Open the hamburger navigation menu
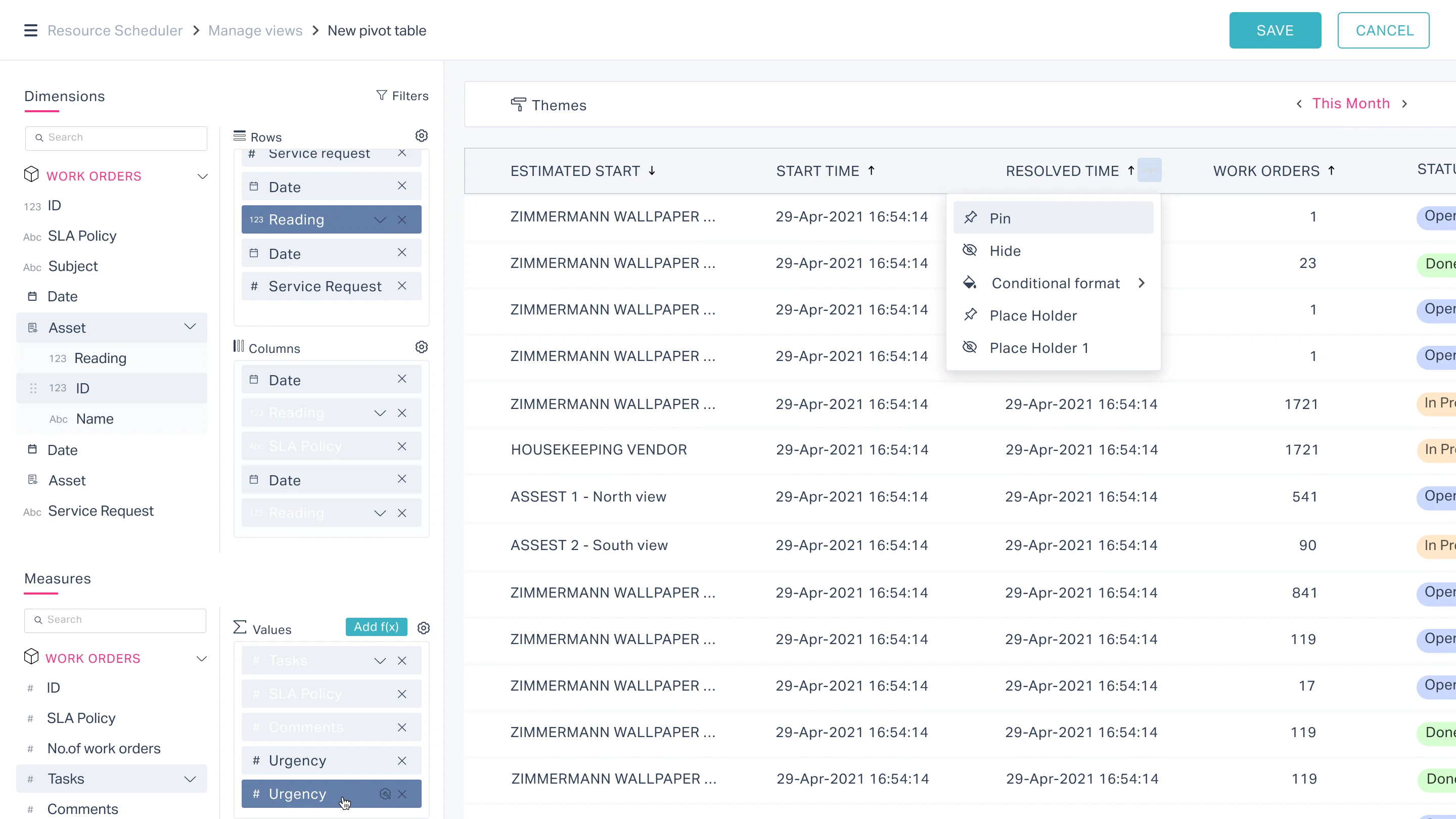This screenshot has height=819, width=1456. (x=30, y=30)
